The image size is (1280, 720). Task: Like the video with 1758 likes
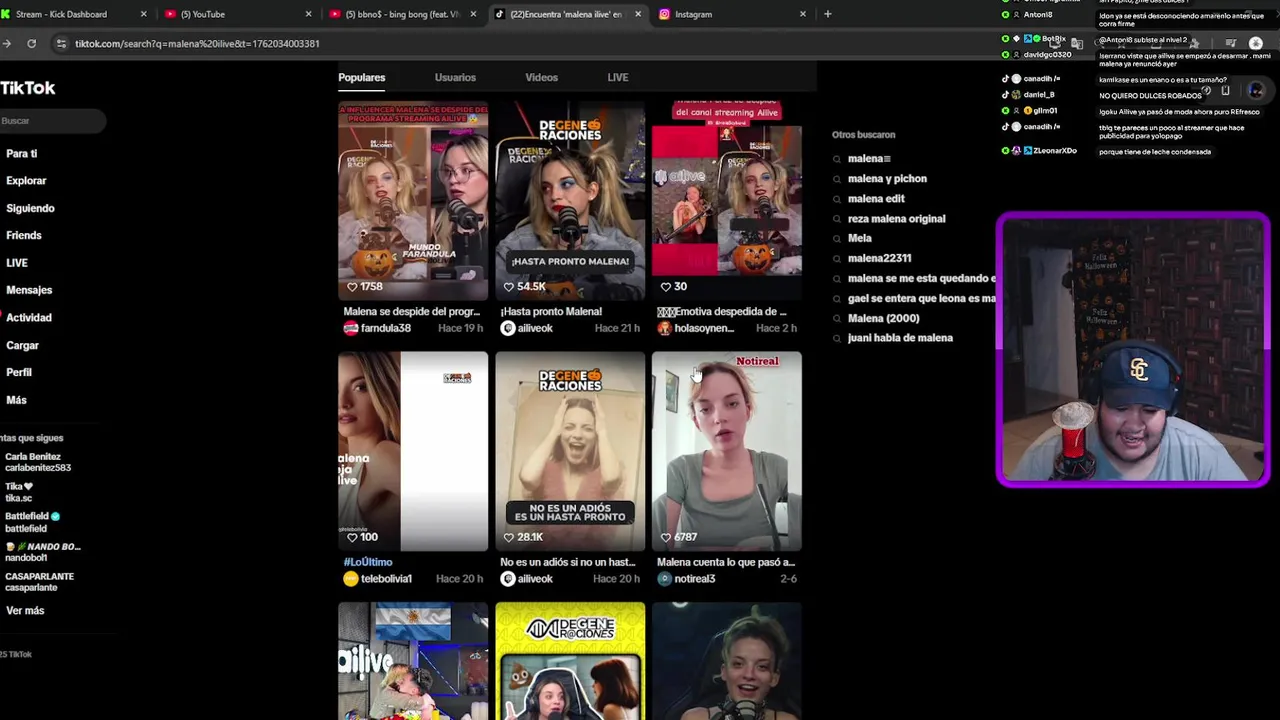pos(352,286)
